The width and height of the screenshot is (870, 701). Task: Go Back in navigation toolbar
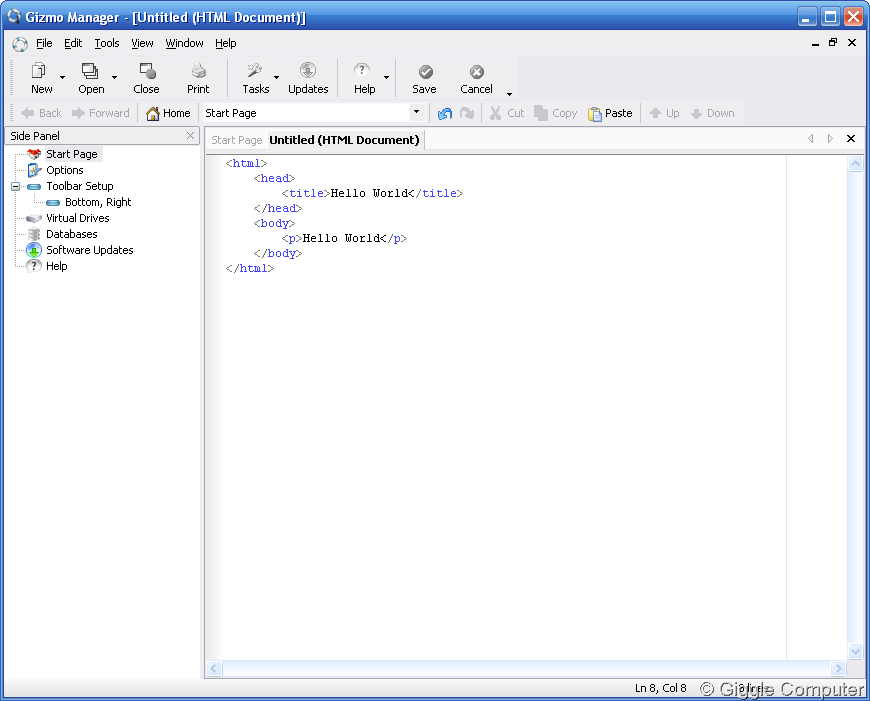pyautogui.click(x=42, y=113)
